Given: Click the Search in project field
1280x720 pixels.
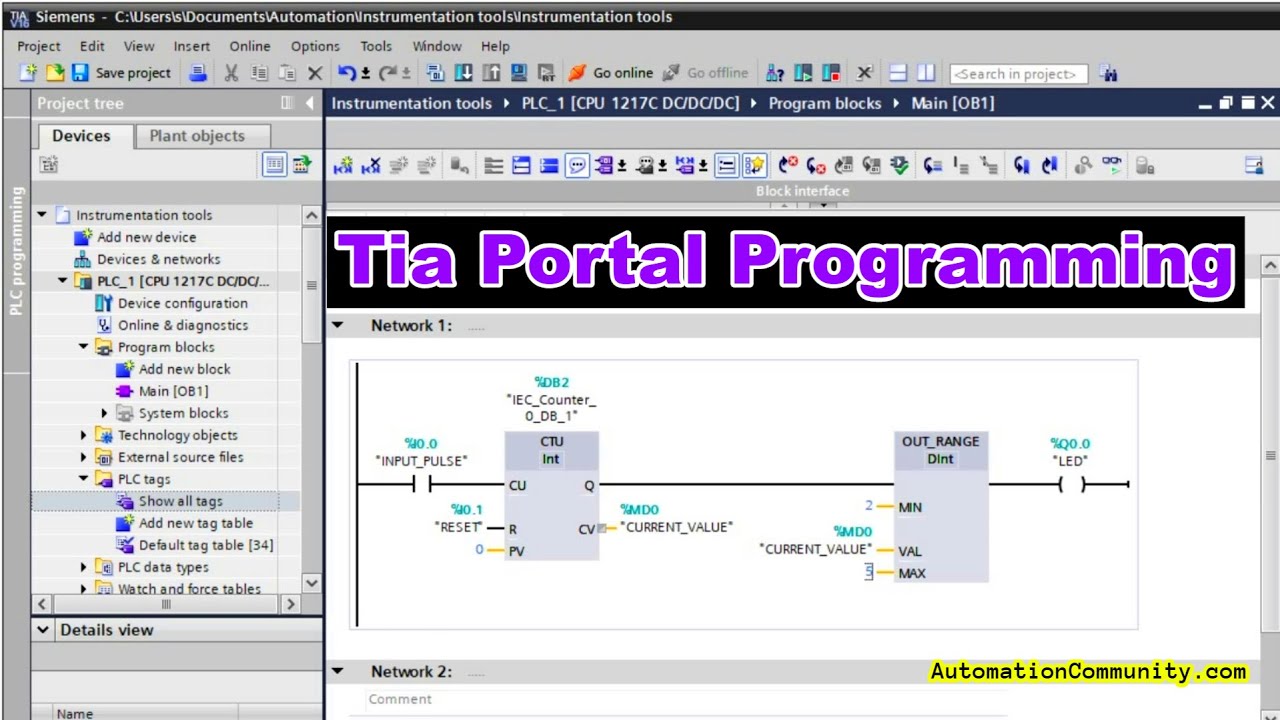Looking at the screenshot, I should (x=1018, y=74).
